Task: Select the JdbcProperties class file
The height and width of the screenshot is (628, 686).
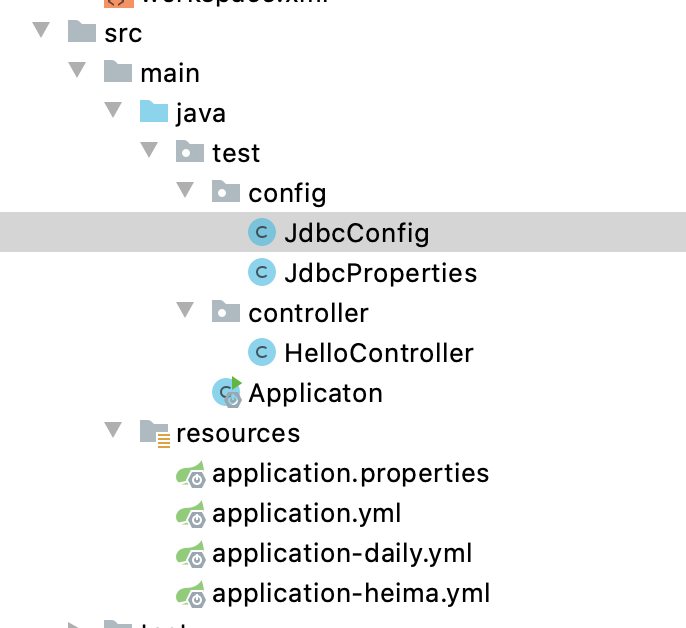Action: coord(380,272)
